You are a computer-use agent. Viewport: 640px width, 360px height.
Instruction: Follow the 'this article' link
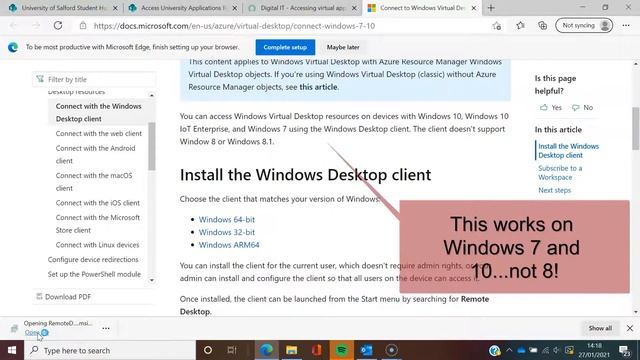pos(318,87)
